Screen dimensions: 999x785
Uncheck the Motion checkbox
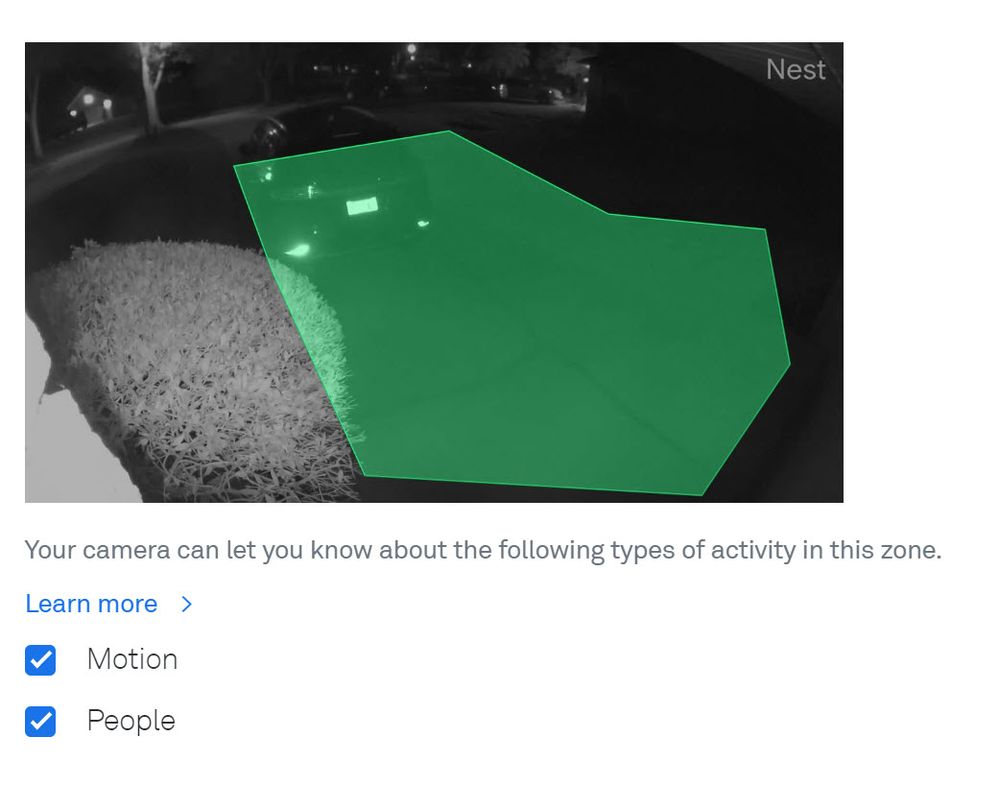pyautogui.click(x=40, y=659)
